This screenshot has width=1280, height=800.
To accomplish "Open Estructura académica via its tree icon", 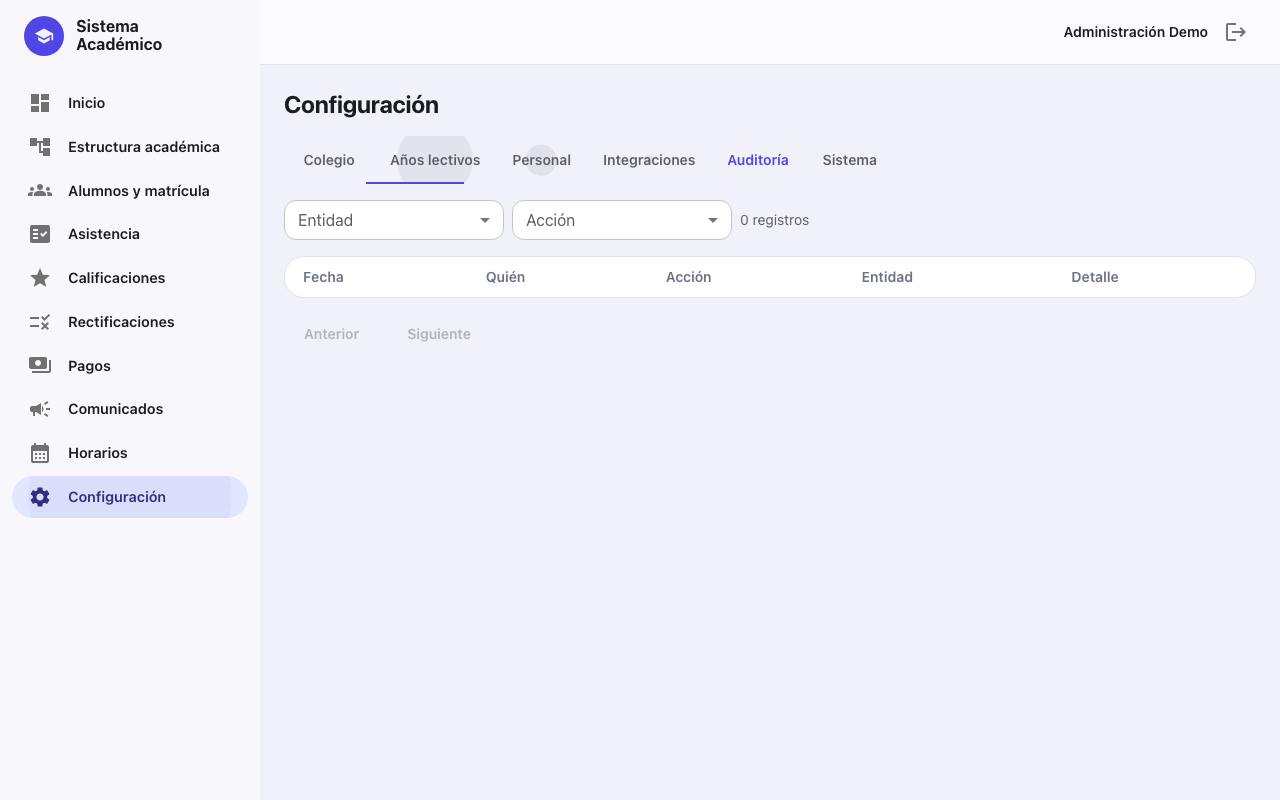I will click(40, 147).
